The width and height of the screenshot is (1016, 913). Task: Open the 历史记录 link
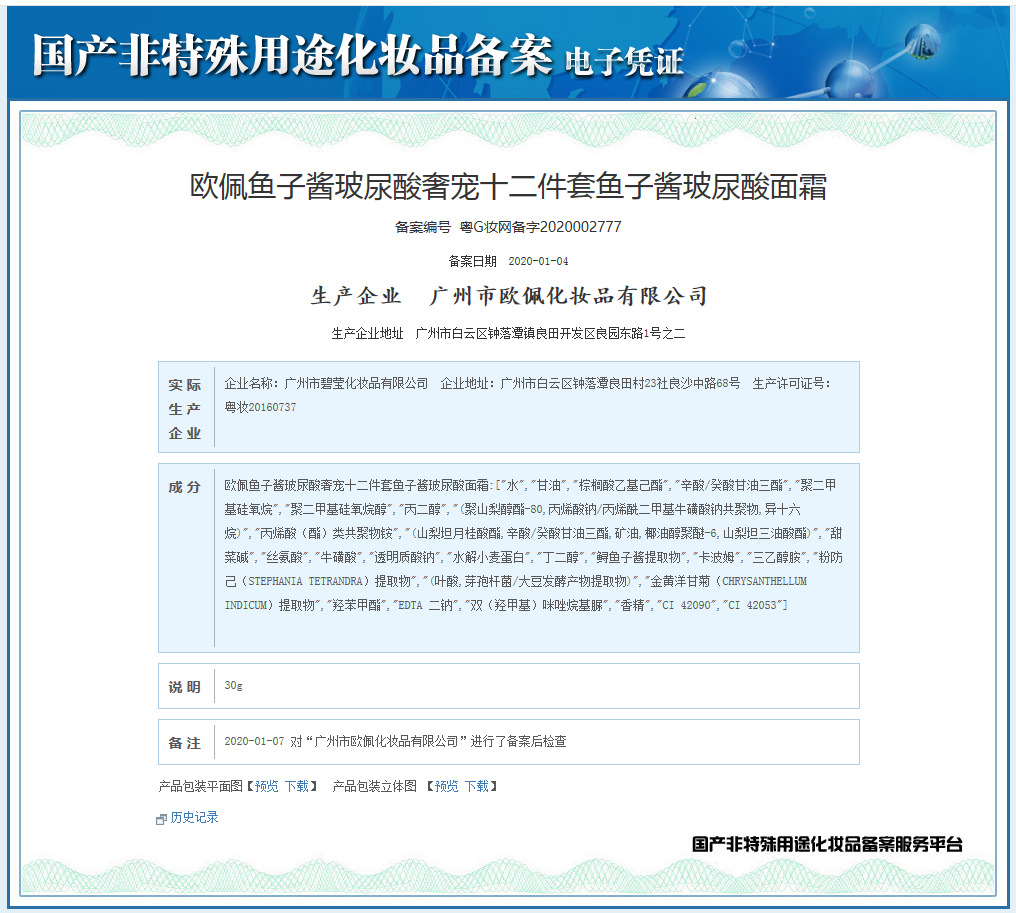[x=194, y=818]
